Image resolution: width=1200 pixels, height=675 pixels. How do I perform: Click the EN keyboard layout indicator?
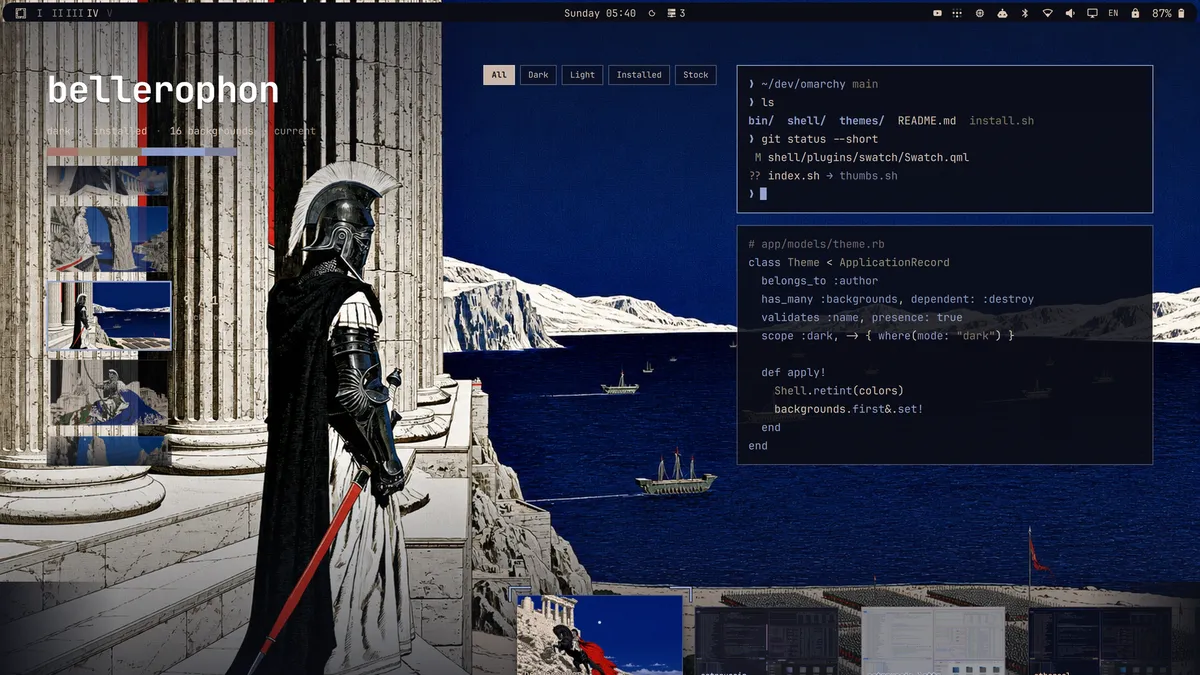coord(1113,13)
